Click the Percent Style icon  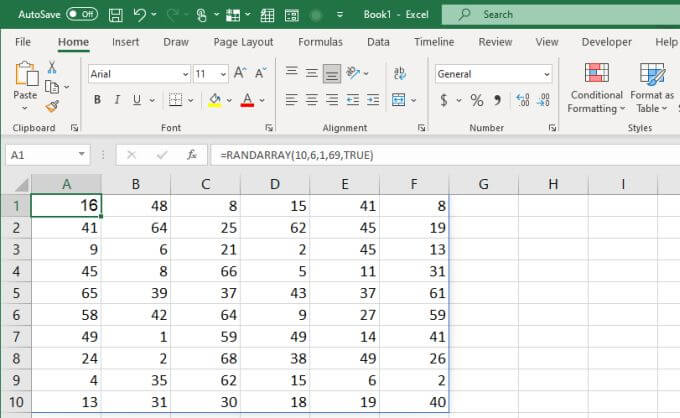pyautogui.click(x=477, y=100)
